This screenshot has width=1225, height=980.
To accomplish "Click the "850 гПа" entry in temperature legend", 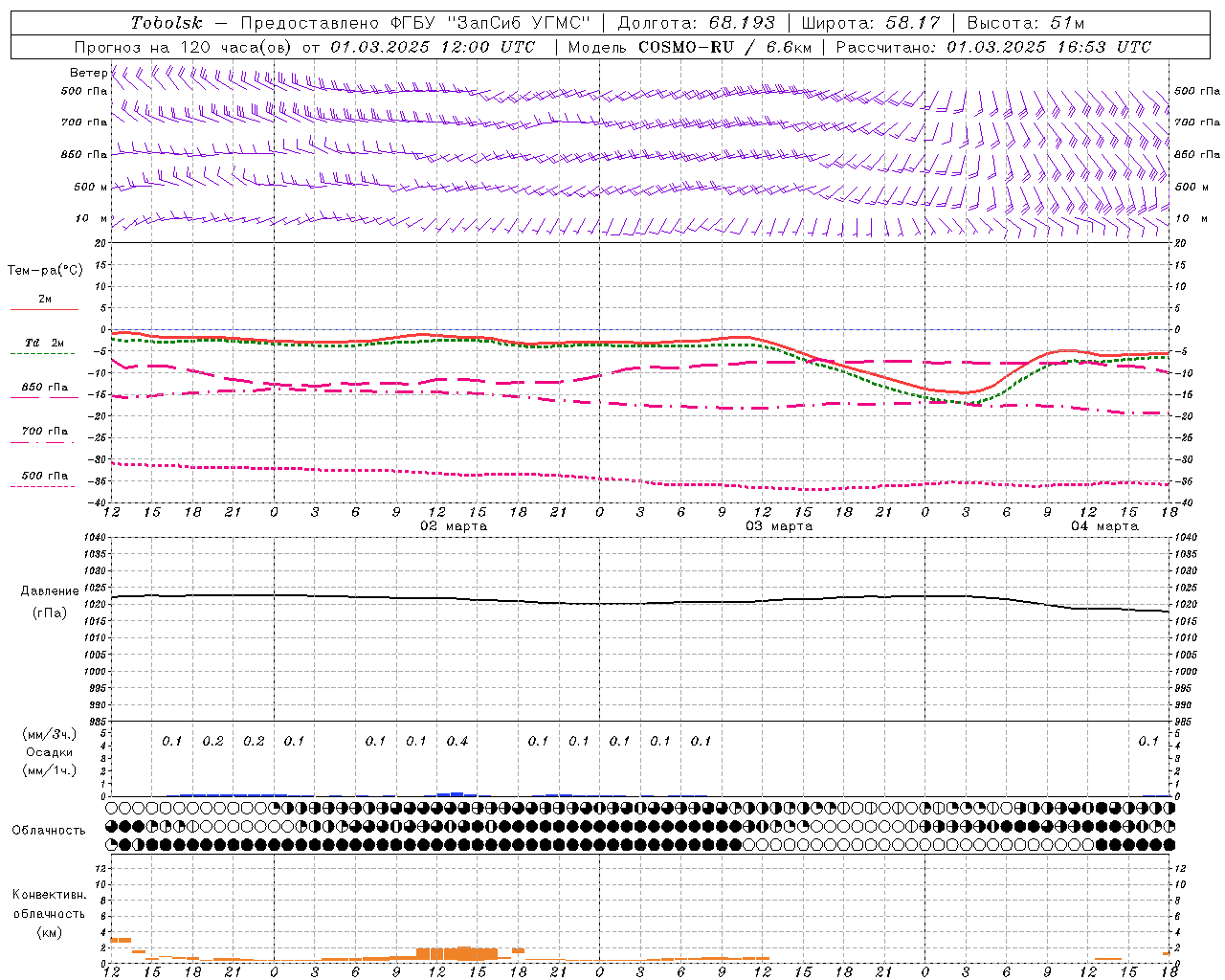I will [x=45, y=387].
